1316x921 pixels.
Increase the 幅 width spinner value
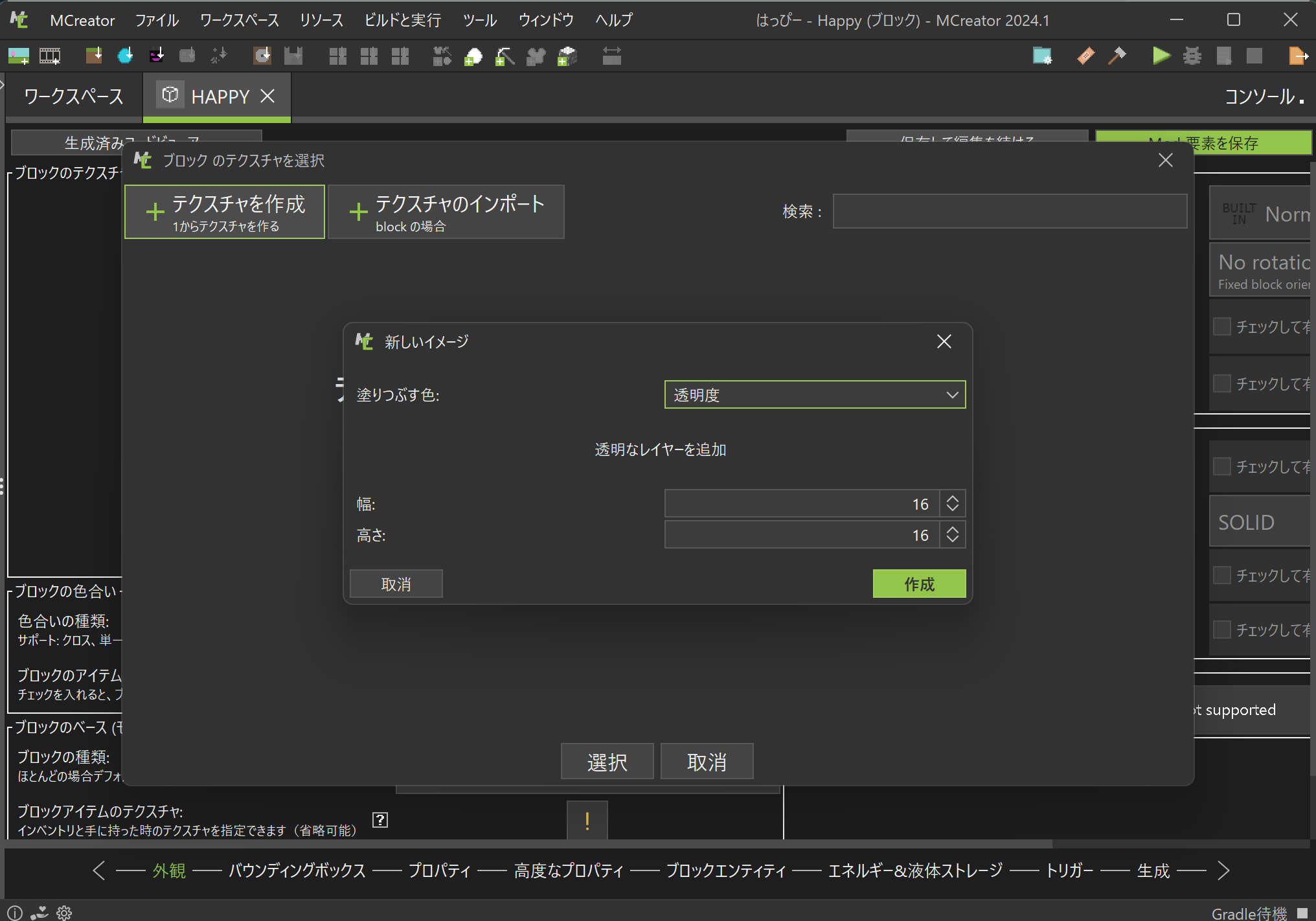tap(952, 499)
